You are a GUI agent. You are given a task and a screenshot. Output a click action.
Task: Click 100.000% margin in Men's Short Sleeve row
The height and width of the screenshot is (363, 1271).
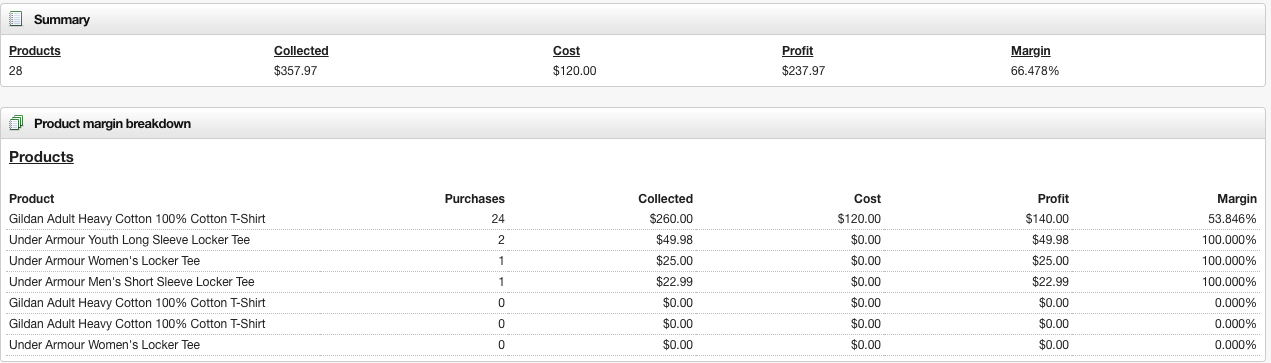click(x=1229, y=282)
